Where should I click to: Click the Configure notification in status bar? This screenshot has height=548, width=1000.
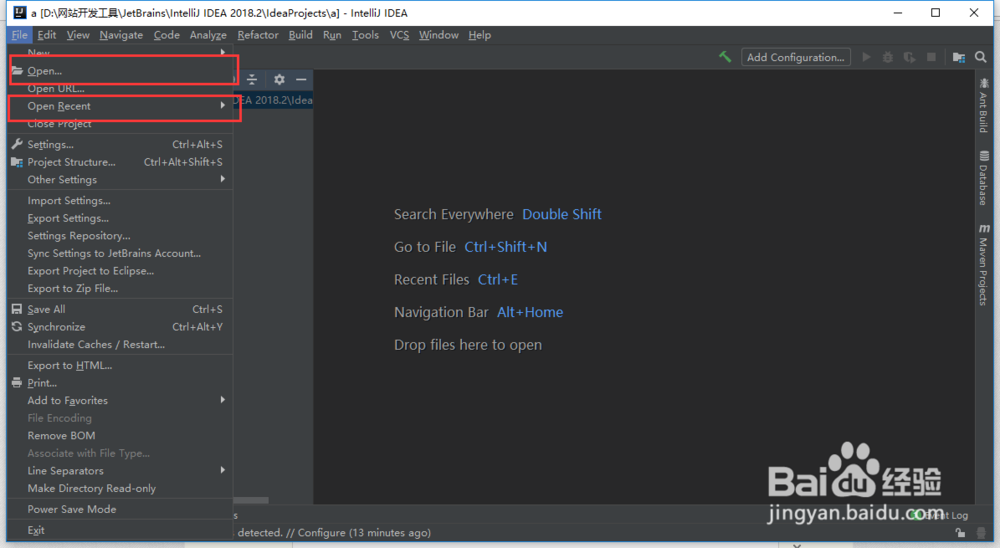point(322,533)
